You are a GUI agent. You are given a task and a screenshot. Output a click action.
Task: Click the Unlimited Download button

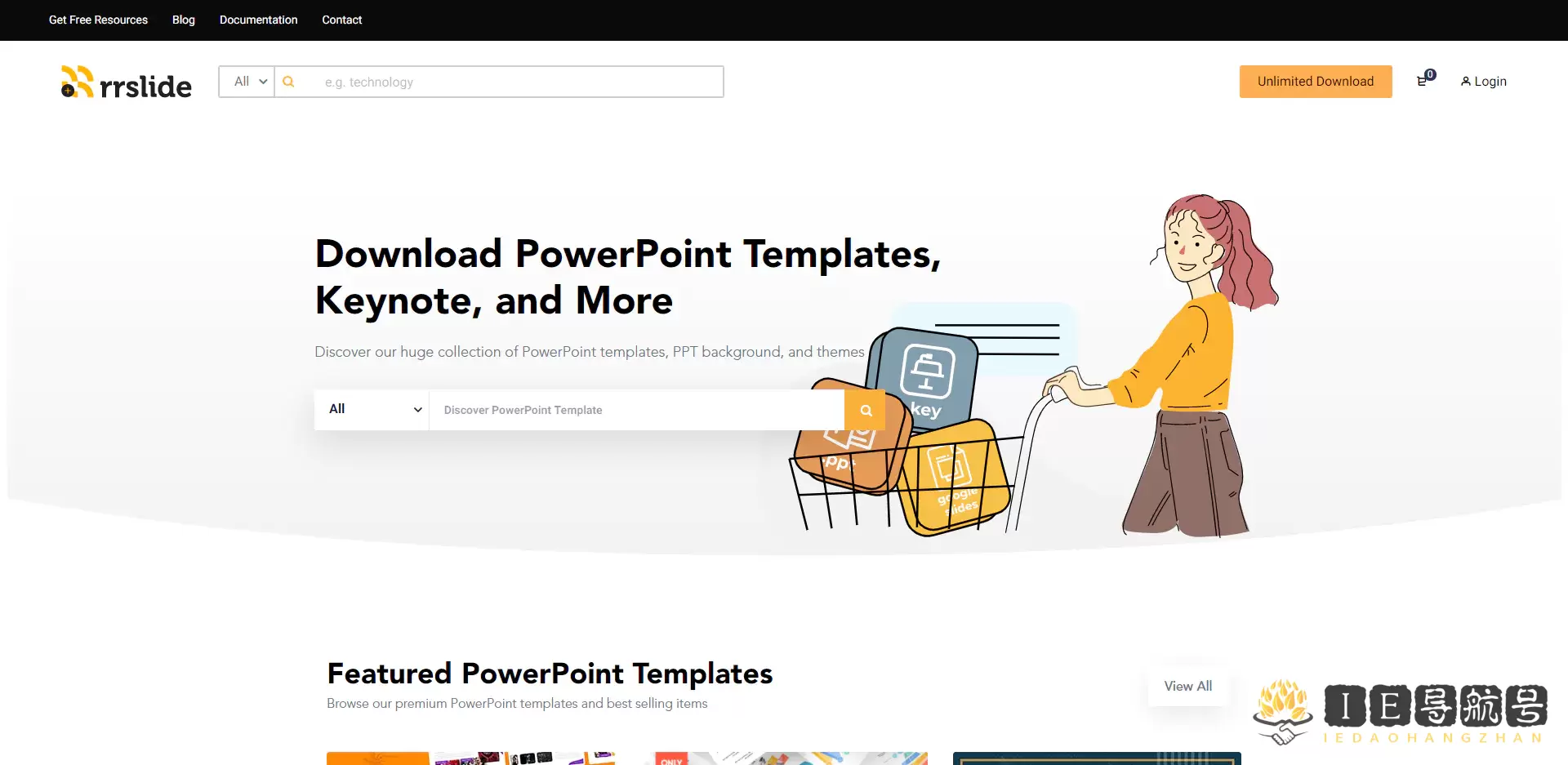[x=1316, y=82]
